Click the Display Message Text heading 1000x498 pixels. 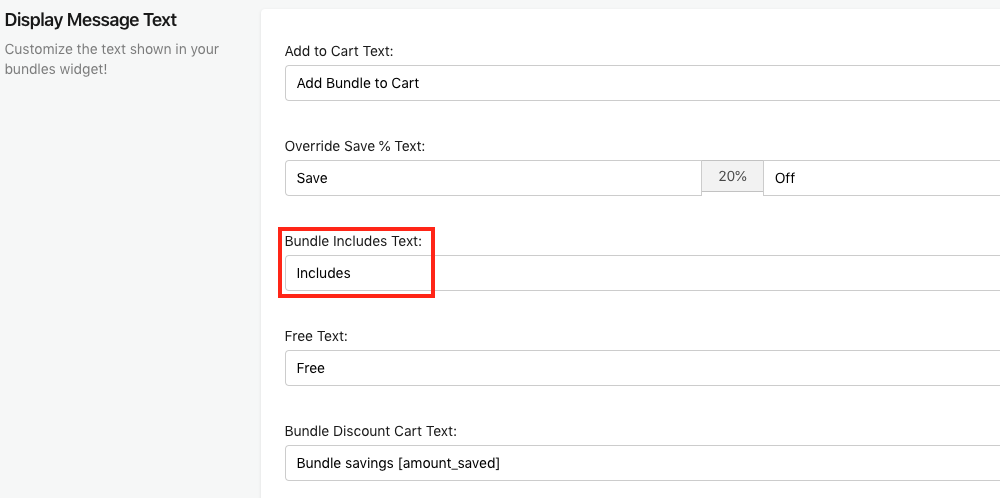91,20
